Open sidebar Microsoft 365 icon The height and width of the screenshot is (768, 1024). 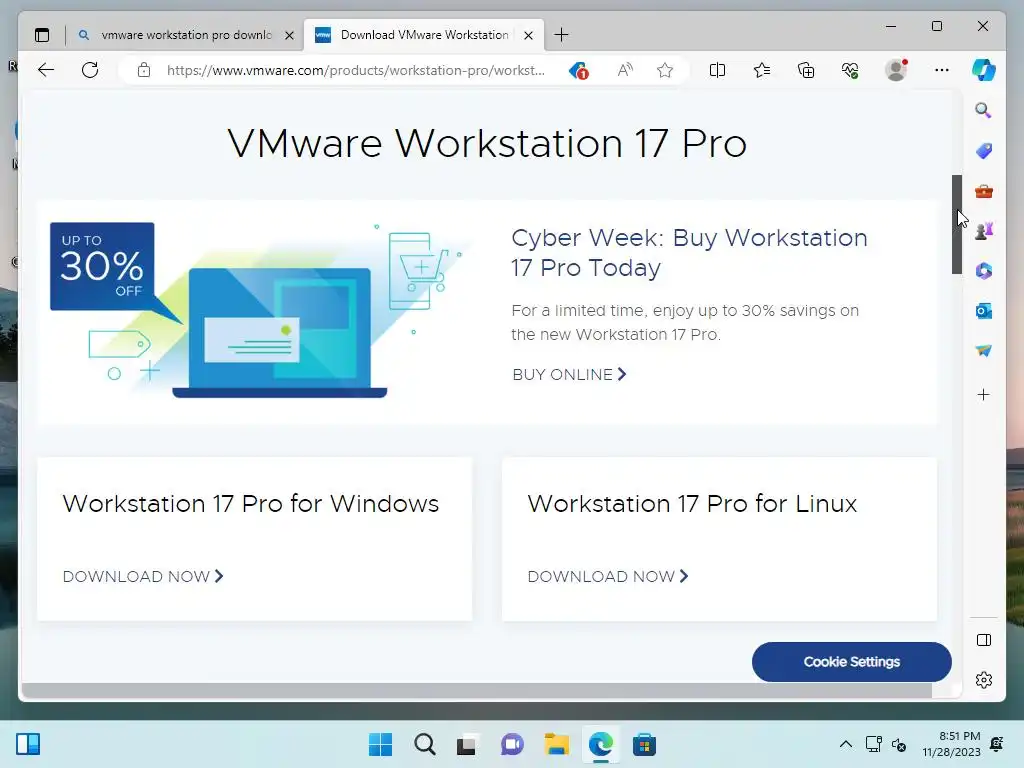coord(984,270)
